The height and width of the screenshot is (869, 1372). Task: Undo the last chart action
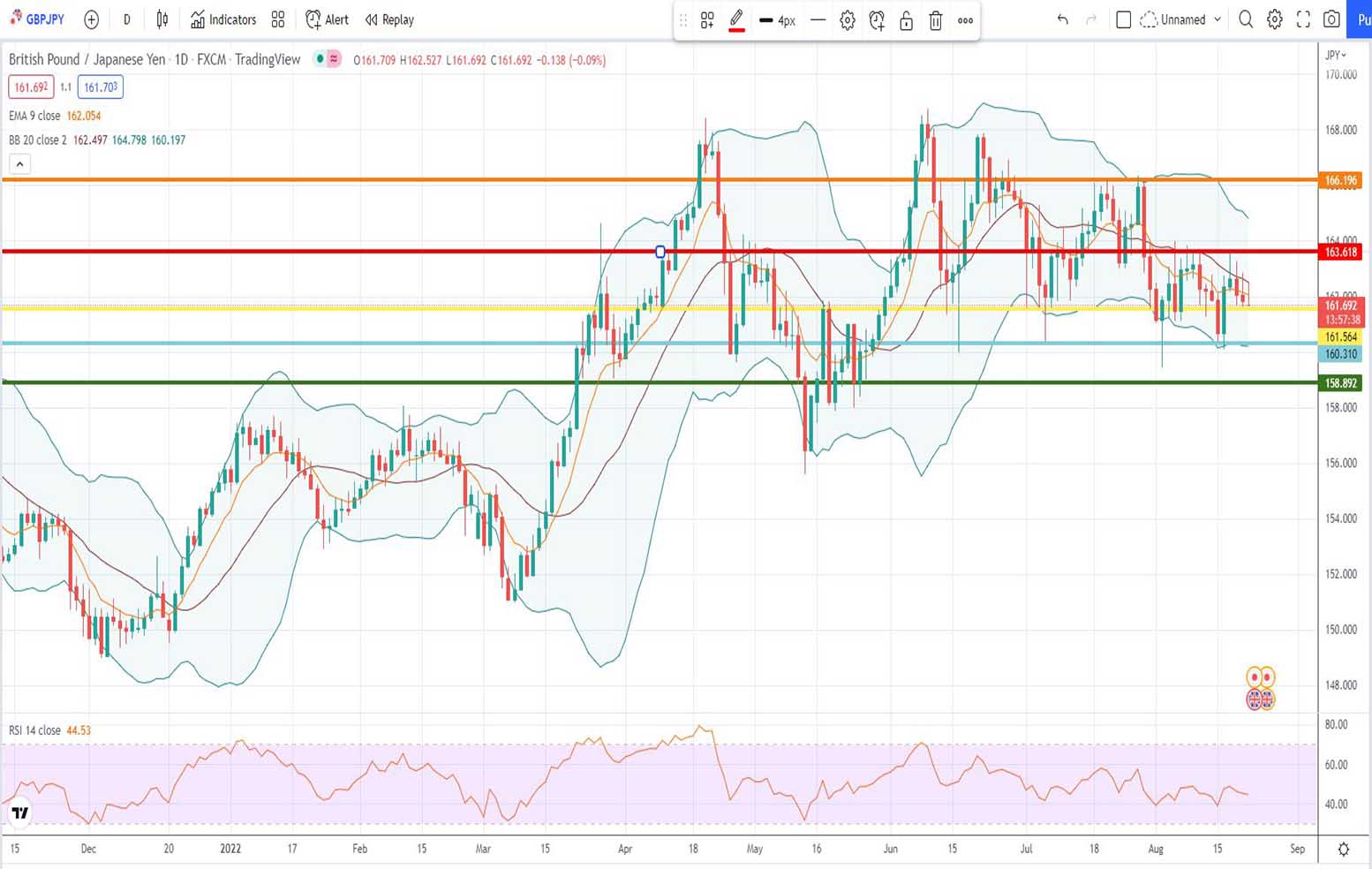point(1062,19)
